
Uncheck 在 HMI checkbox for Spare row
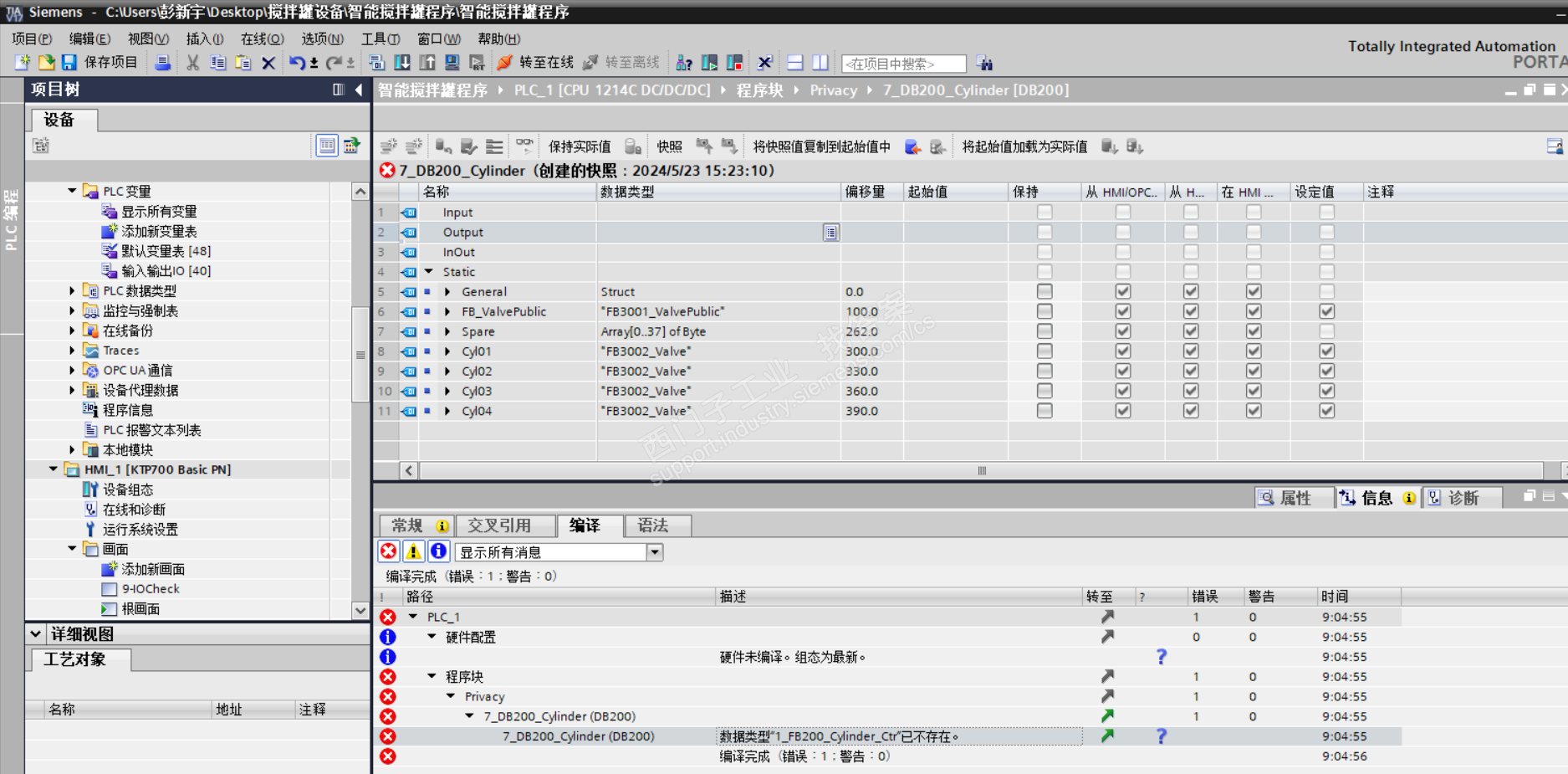click(1254, 331)
